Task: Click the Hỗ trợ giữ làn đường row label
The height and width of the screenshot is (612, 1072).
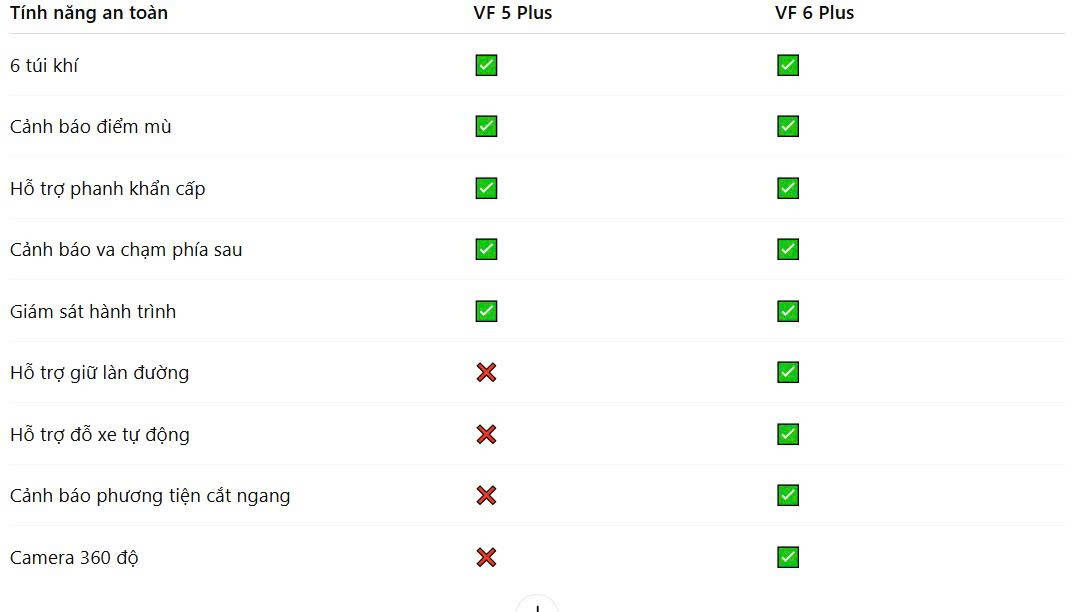Action: 99,373
